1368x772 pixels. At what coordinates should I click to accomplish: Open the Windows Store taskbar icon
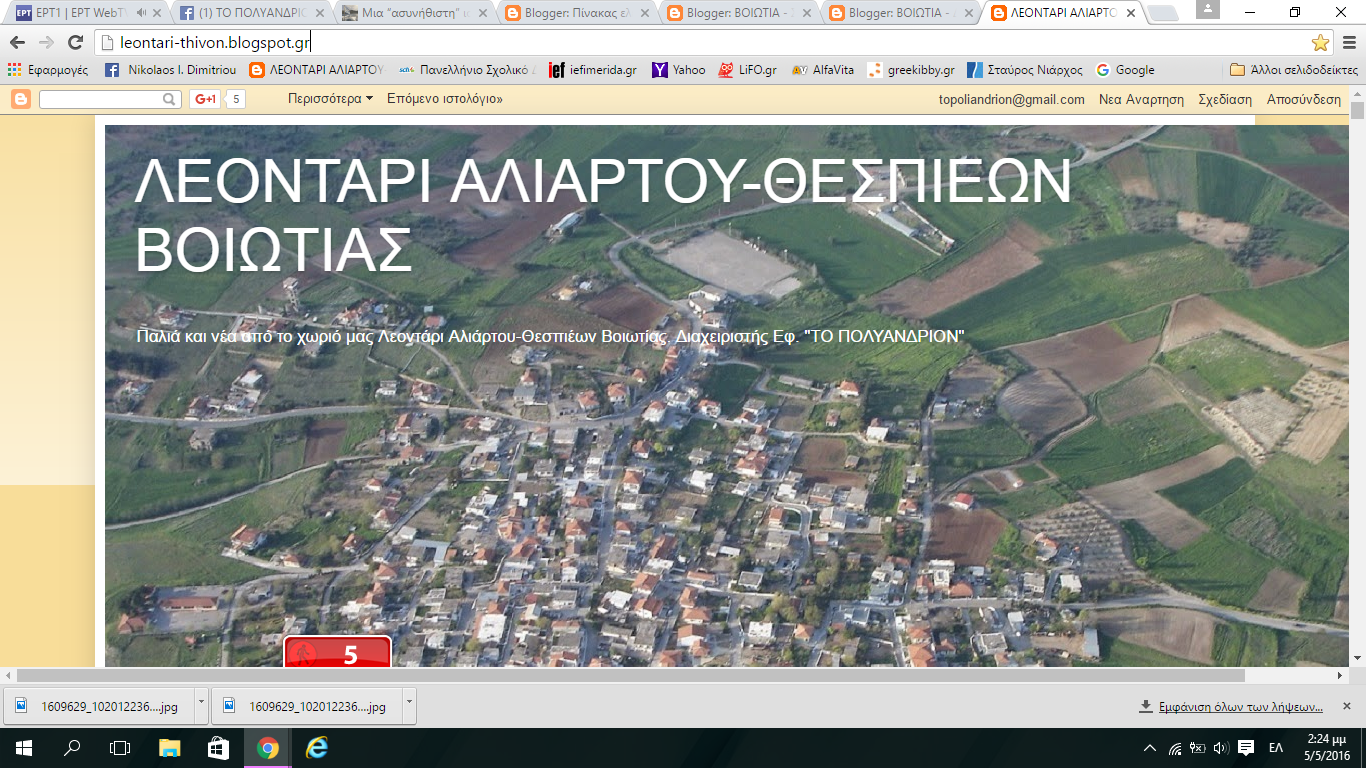click(218, 748)
